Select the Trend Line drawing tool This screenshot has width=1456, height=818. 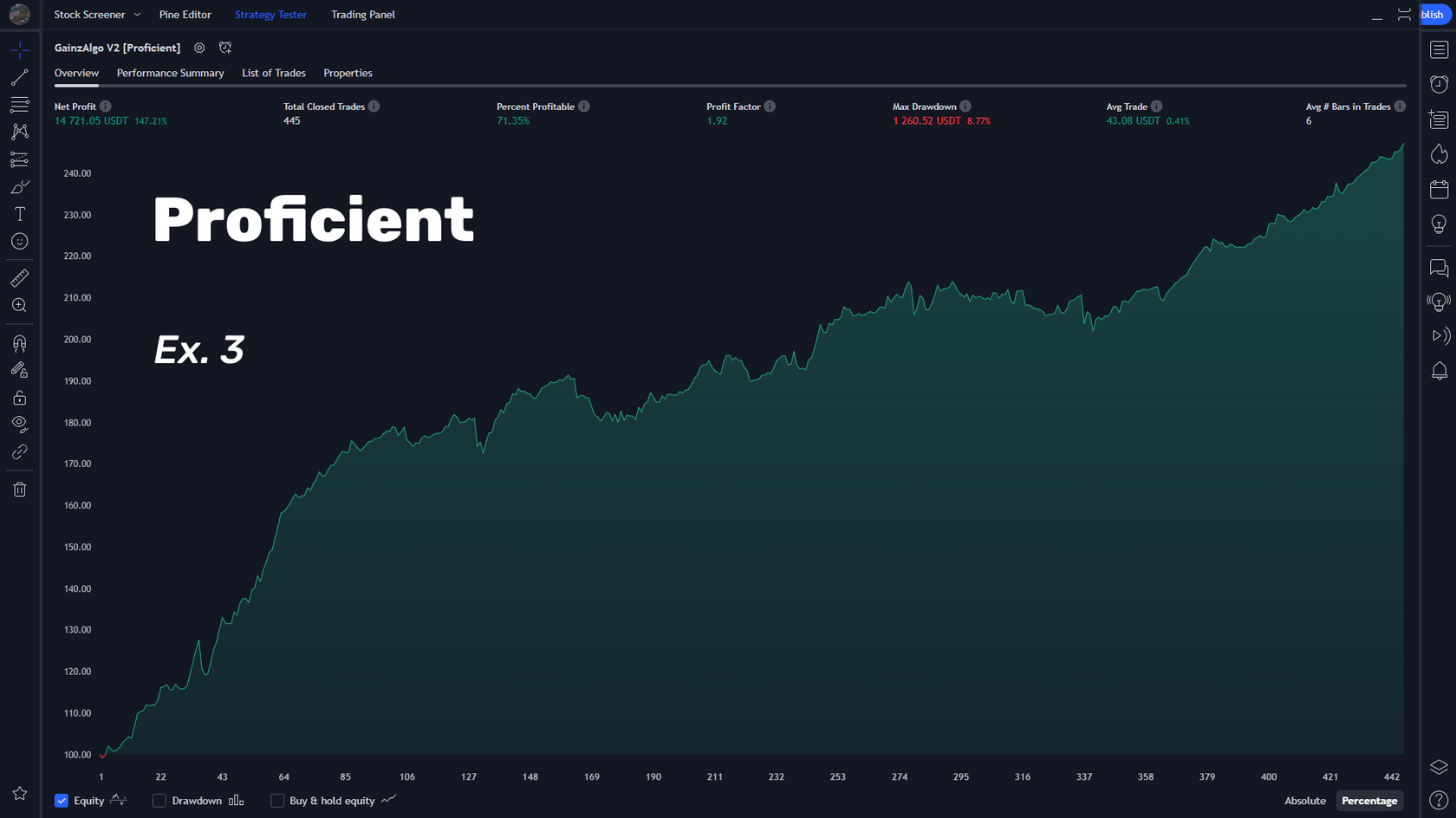(19, 78)
